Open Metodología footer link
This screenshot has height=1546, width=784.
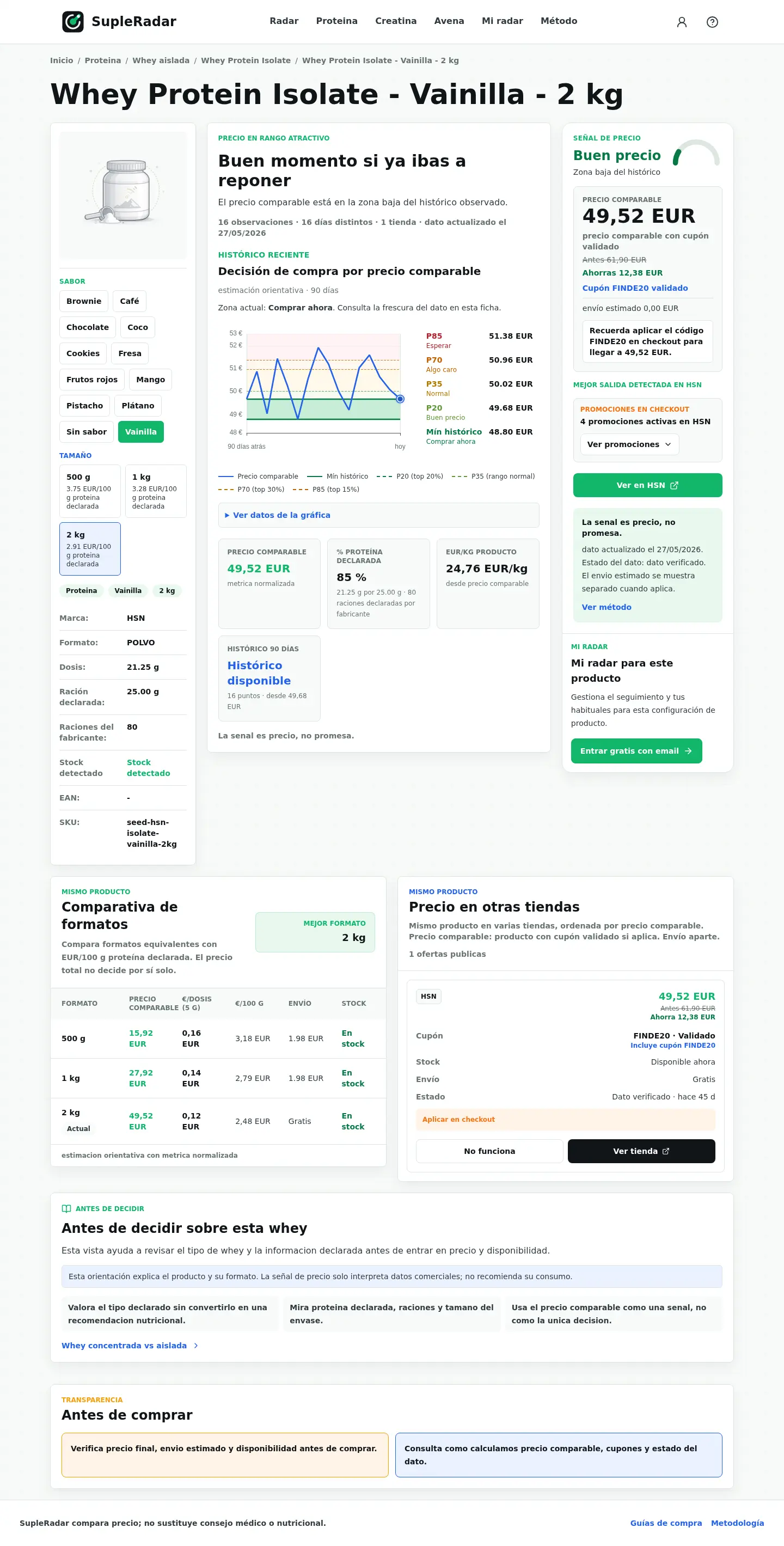pos(737,1523)
